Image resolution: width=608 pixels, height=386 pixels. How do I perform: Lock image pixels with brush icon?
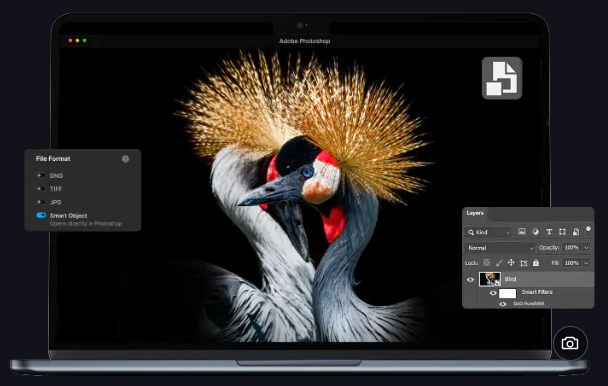[499, 263]
